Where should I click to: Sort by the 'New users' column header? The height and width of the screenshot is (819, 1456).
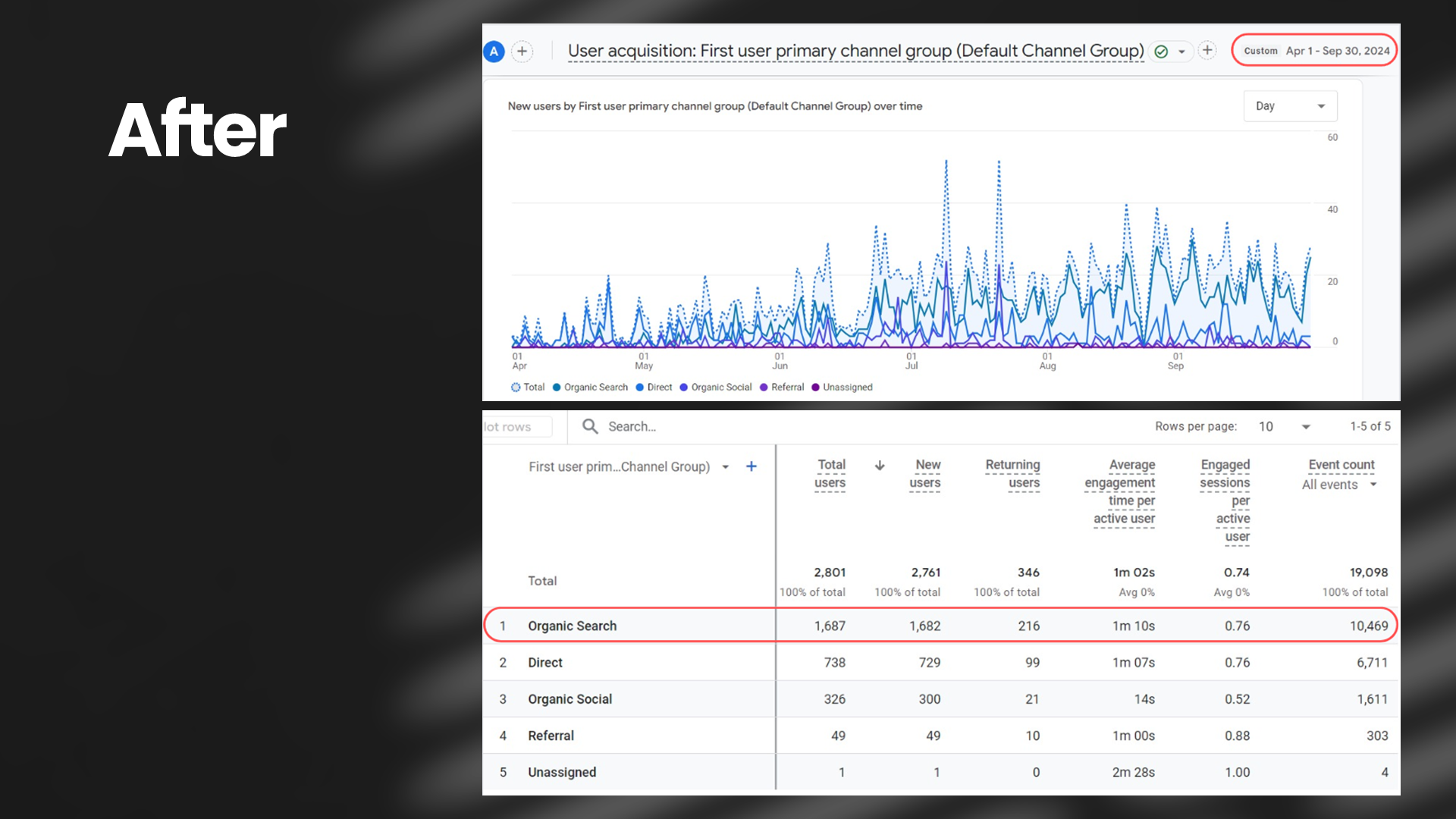925,473
